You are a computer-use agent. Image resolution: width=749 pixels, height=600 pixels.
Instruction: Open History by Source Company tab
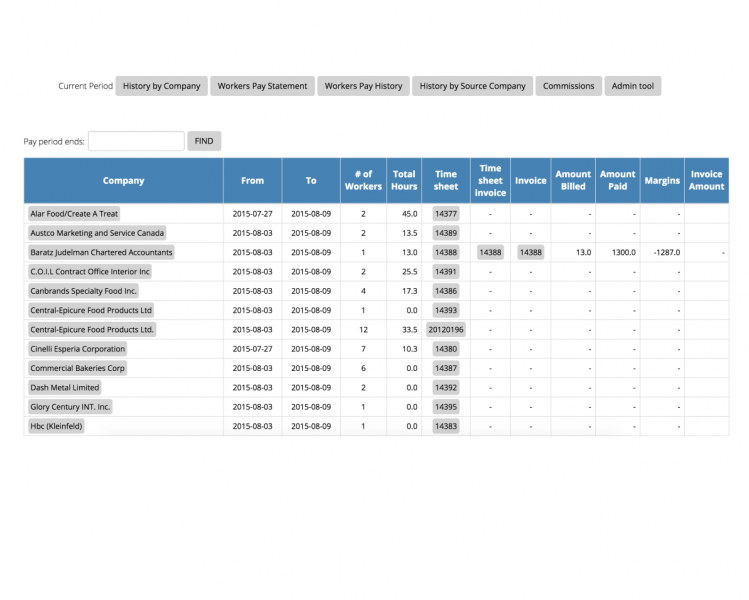click(x=472, y=86)
